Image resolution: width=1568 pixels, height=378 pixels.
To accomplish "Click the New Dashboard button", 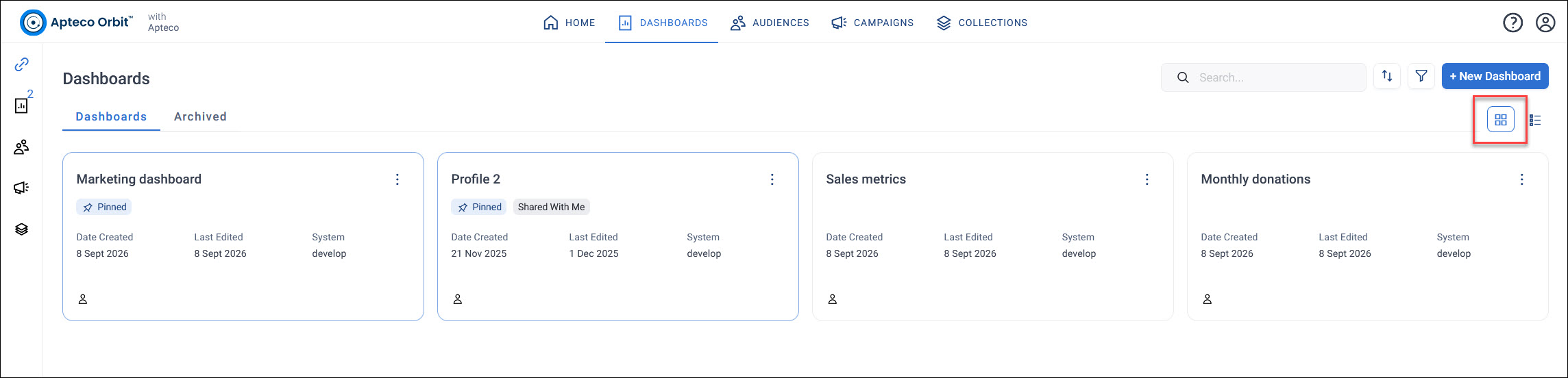I will [1495, 76].
